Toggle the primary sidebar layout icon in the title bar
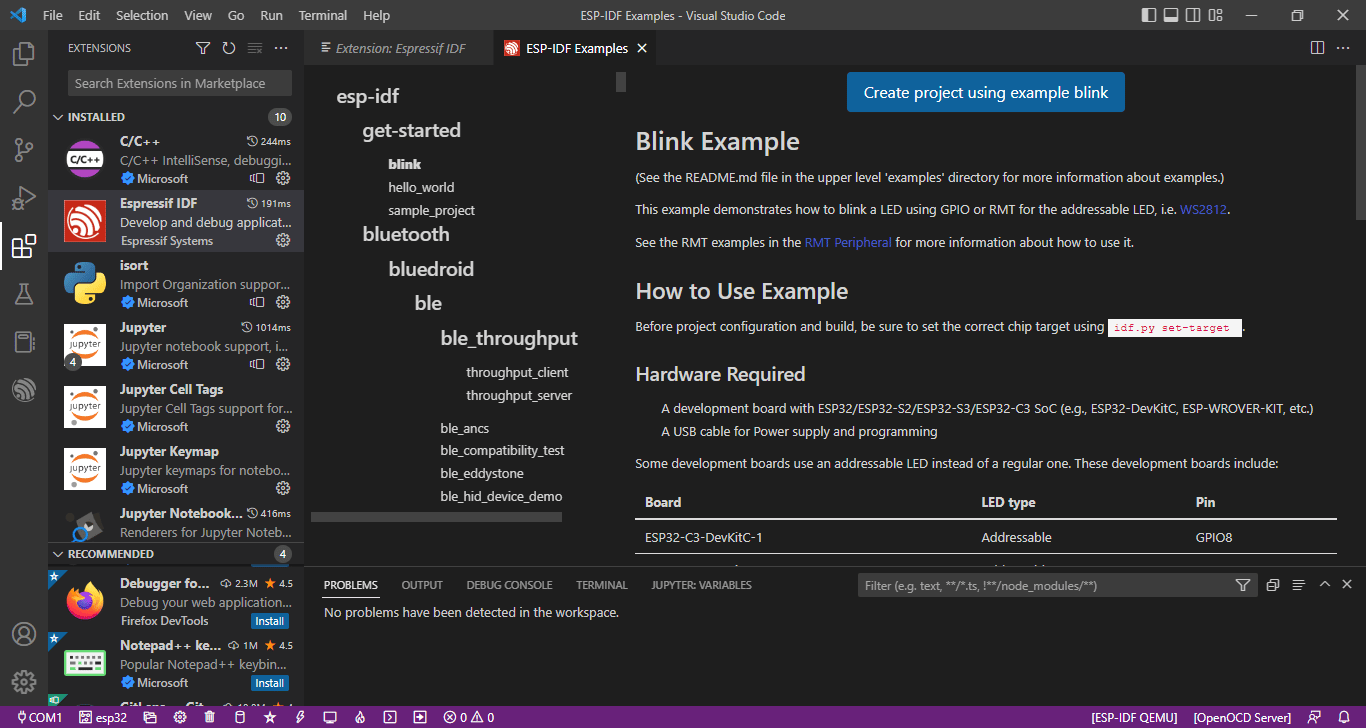Screen dimensions: 1366x728 (x=1149, y=15)
